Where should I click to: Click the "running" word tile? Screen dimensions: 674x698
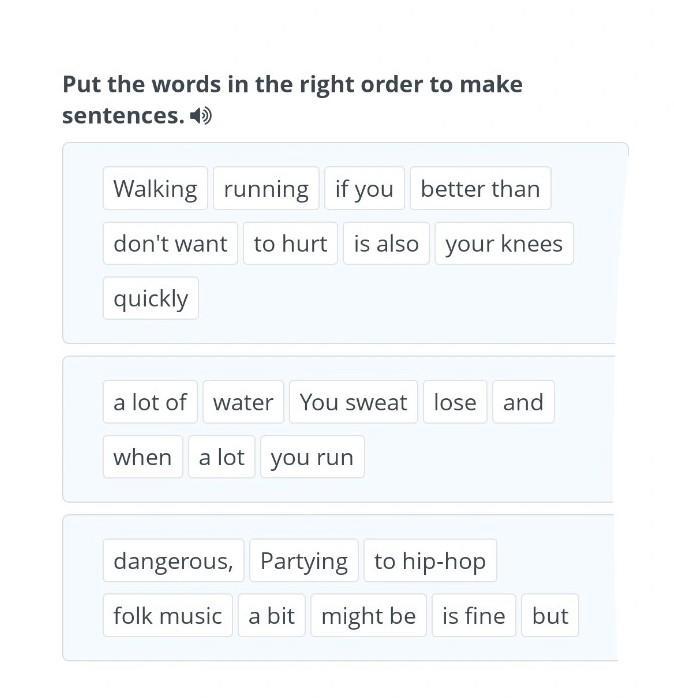(266, 189)
